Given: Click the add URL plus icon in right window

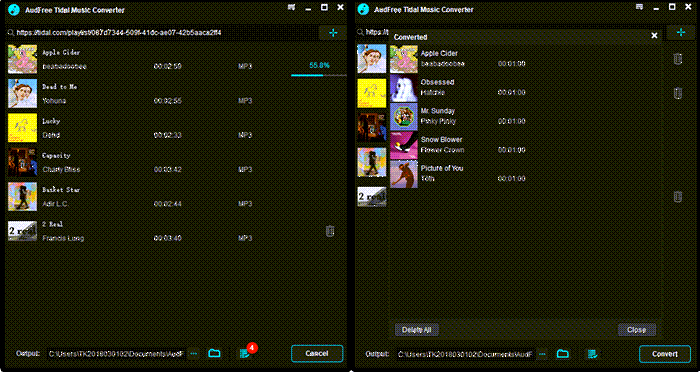Looking at the screenshot, I should [x=680, y=33].
